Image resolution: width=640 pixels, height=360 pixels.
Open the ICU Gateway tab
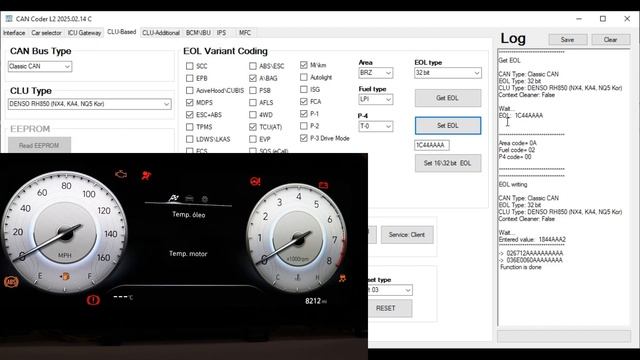[84, 33]
